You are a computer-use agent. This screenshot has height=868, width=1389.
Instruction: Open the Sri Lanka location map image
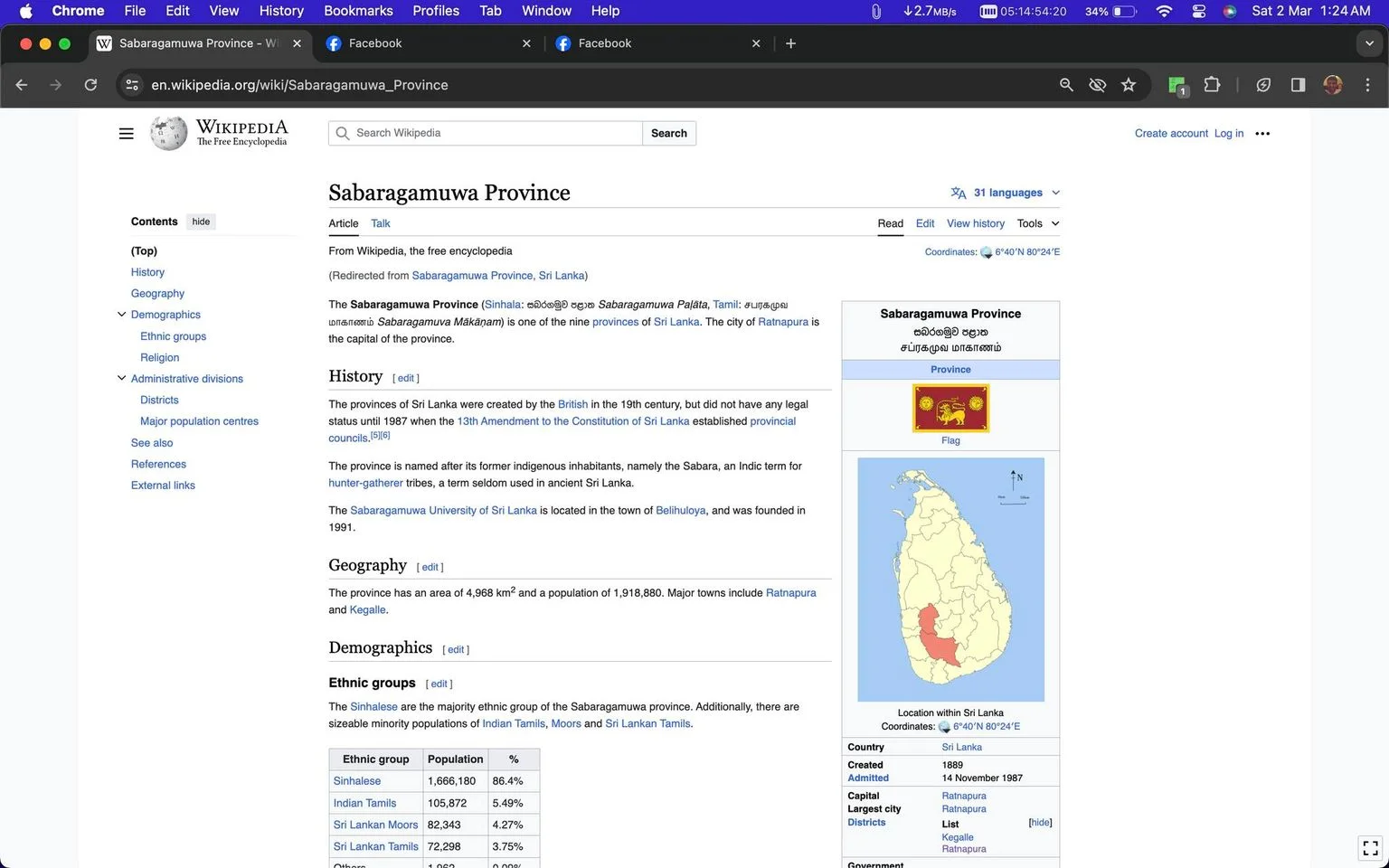(950, 580)
